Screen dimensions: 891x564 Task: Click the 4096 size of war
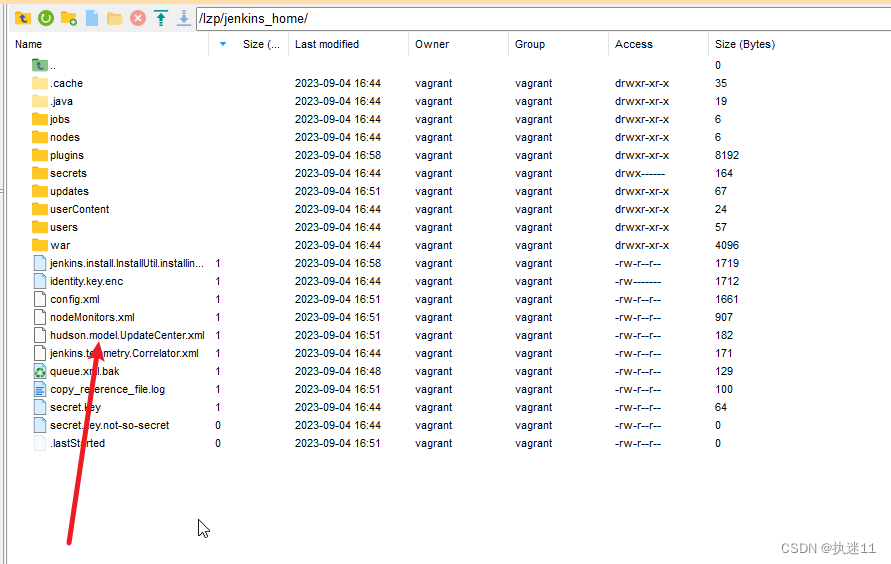point(727,245)
